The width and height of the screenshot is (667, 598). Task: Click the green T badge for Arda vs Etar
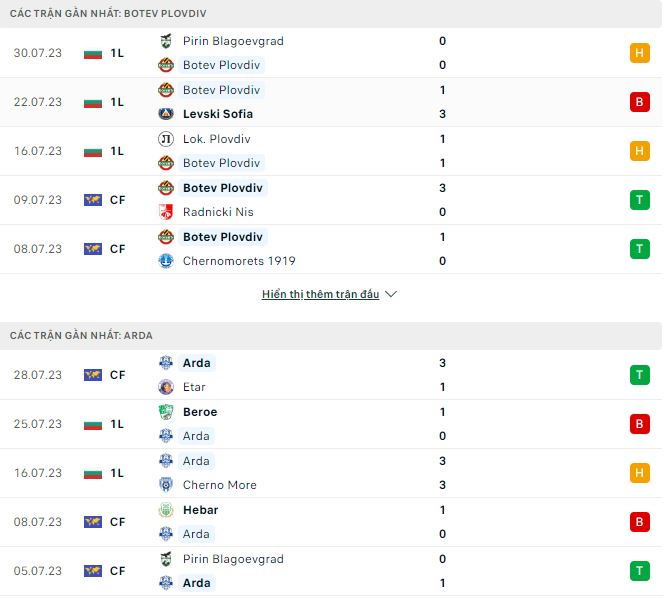coord(639,375)
